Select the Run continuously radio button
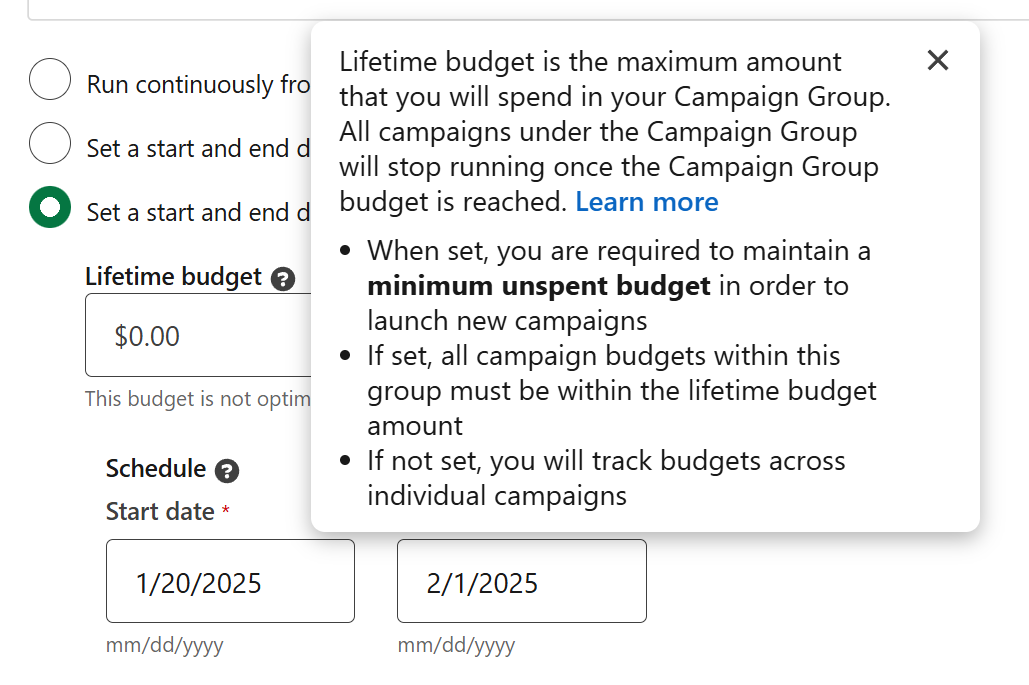This screenshot has width=1029, height=685. [50, 79]
